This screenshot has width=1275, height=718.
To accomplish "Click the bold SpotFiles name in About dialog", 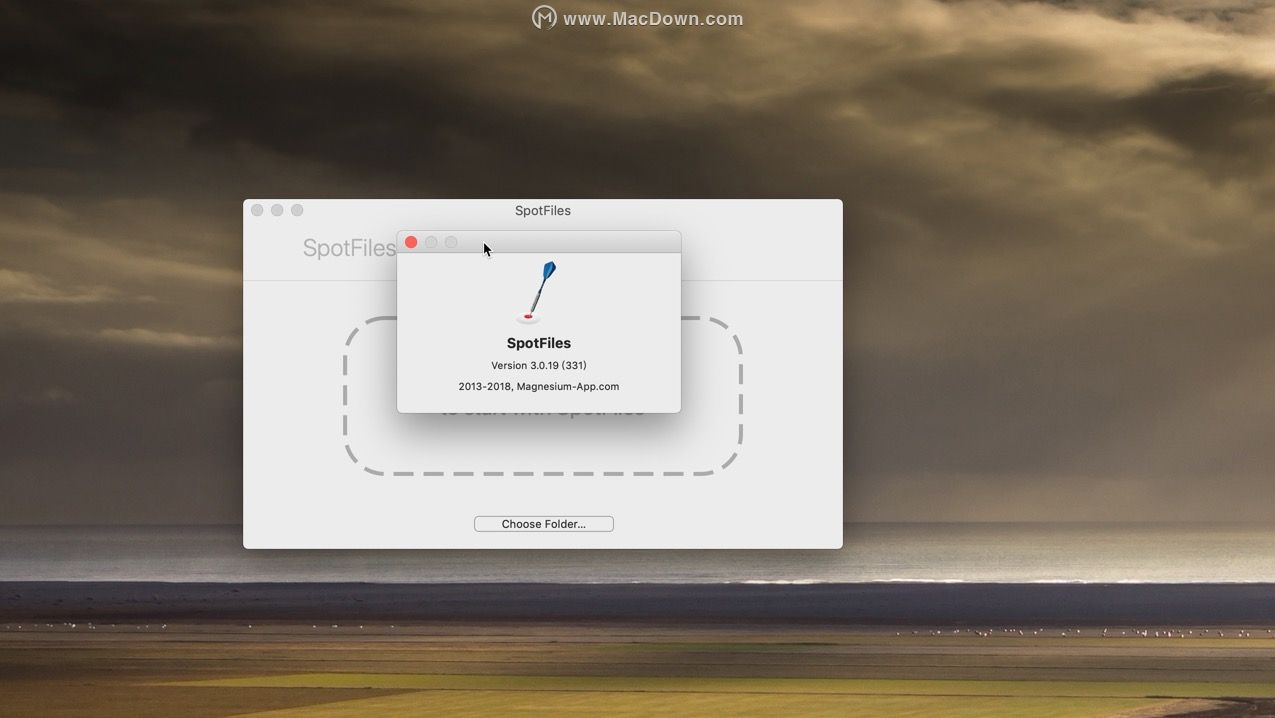I will 539,343.
